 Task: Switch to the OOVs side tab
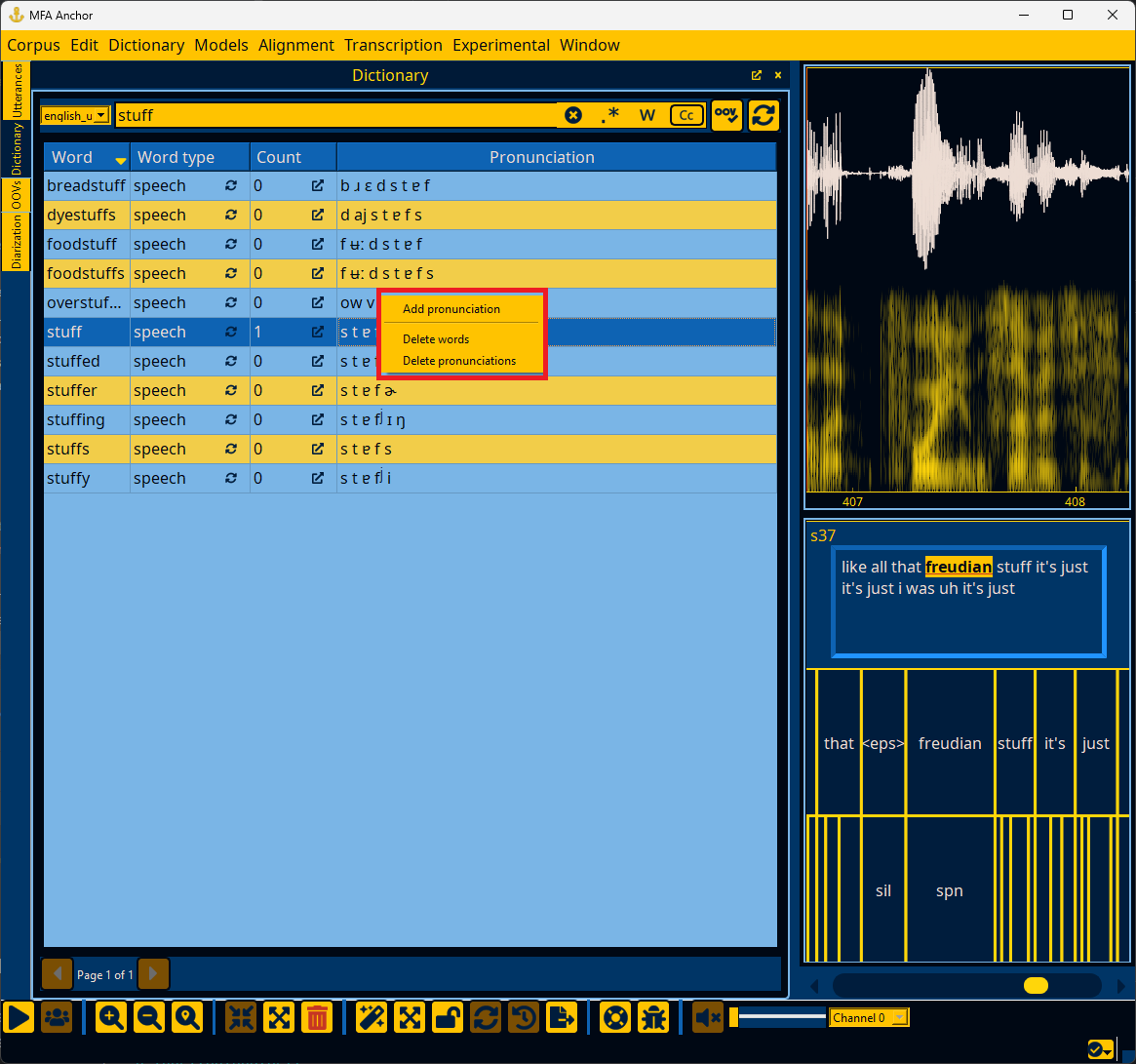[x=16, y=195]
